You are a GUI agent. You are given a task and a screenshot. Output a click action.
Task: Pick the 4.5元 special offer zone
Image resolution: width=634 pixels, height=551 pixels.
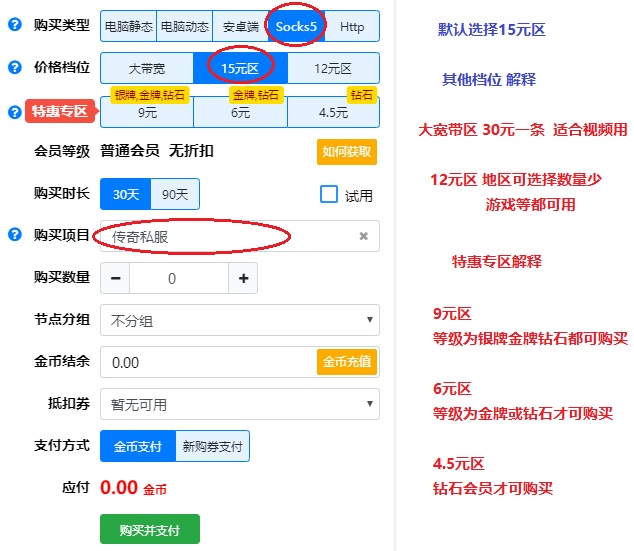(x=333, y=113)
